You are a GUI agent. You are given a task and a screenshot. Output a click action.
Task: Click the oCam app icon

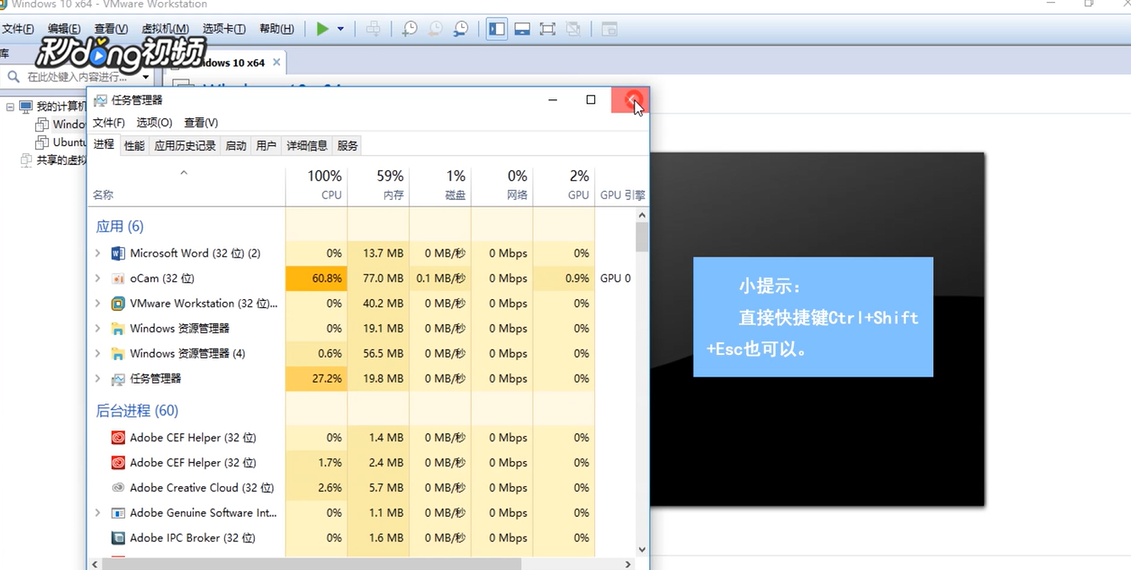point(118,279)
